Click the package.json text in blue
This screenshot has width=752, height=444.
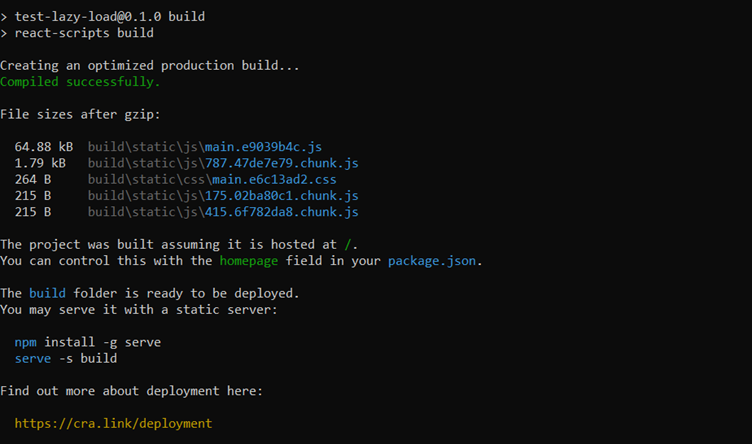pos(432,261)
